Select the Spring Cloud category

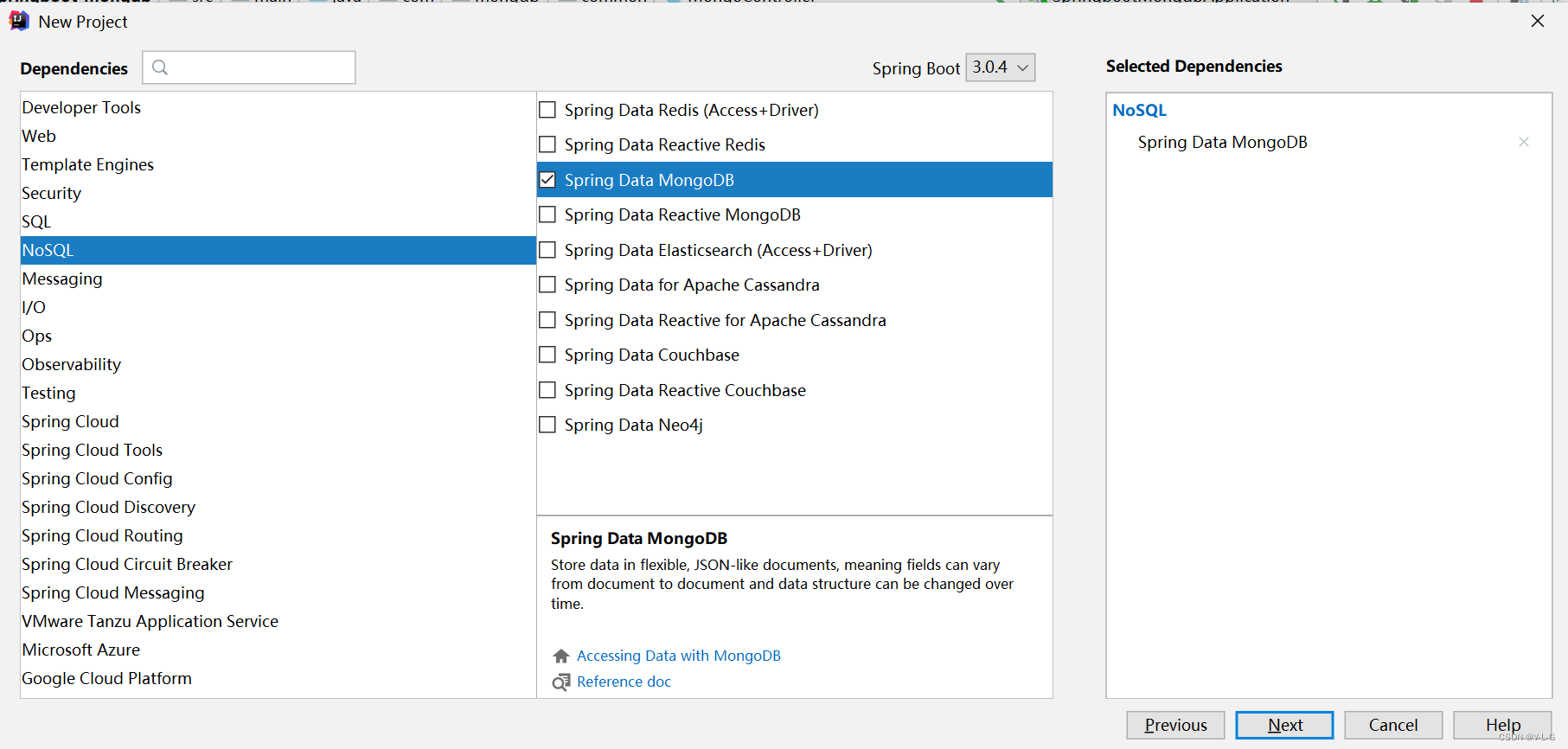(x=278, y=421)
